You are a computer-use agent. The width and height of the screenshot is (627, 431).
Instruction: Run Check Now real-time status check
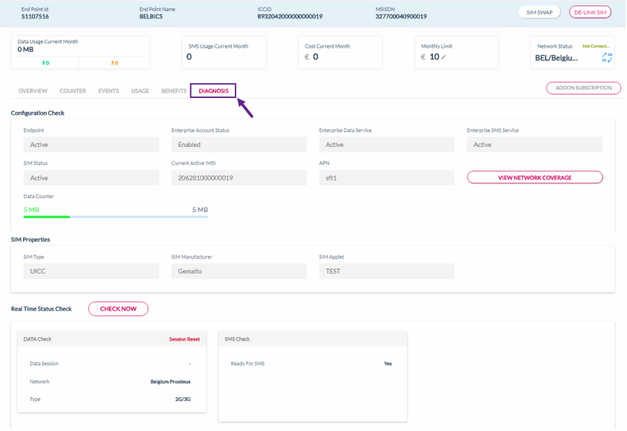coord(118,309)
